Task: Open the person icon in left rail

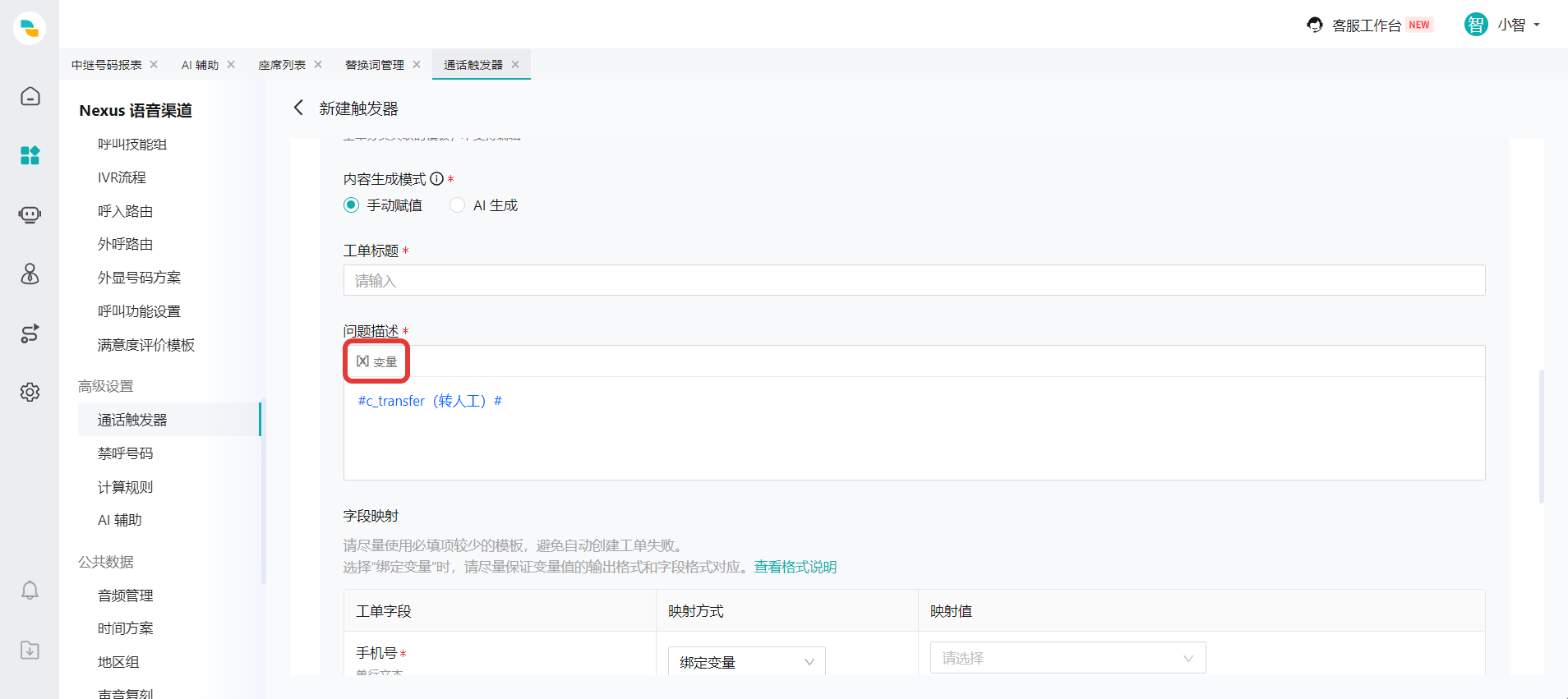Action: (30, 273)
